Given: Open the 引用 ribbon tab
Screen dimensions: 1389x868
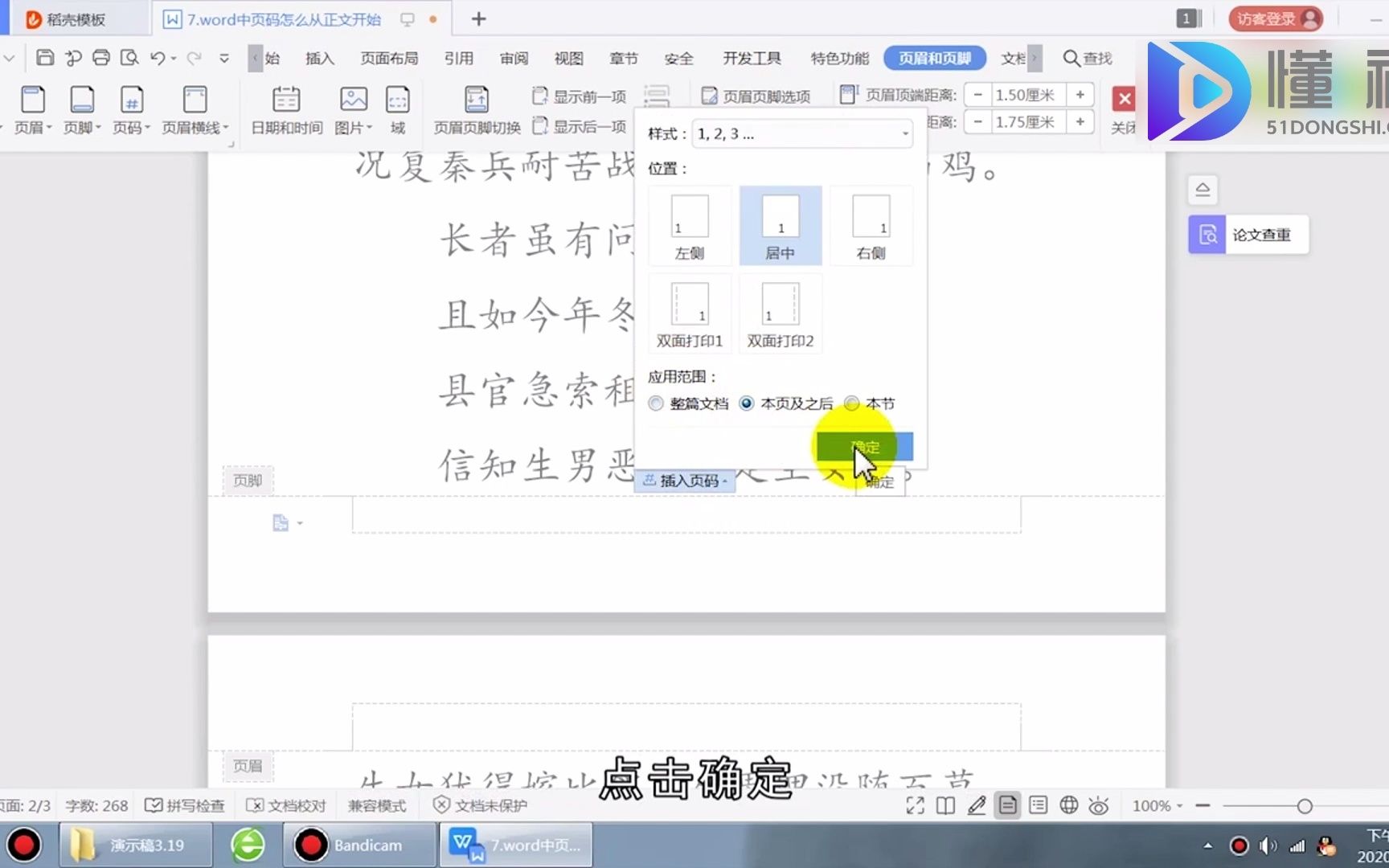Looking at the screenshot, I should point(458,58).
